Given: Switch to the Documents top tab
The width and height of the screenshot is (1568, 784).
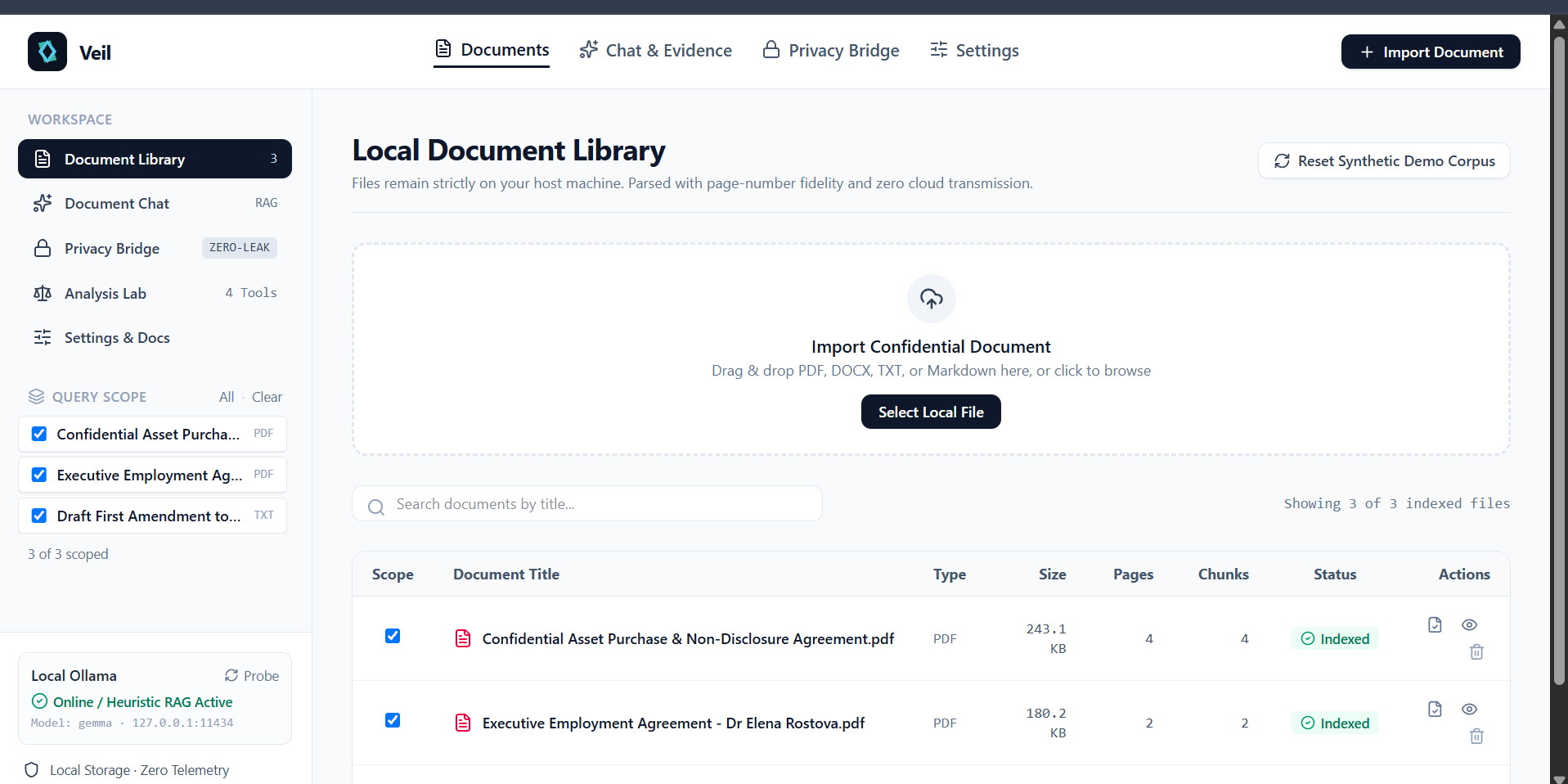Looking at the screenshot, I should [x=492, y=50].
